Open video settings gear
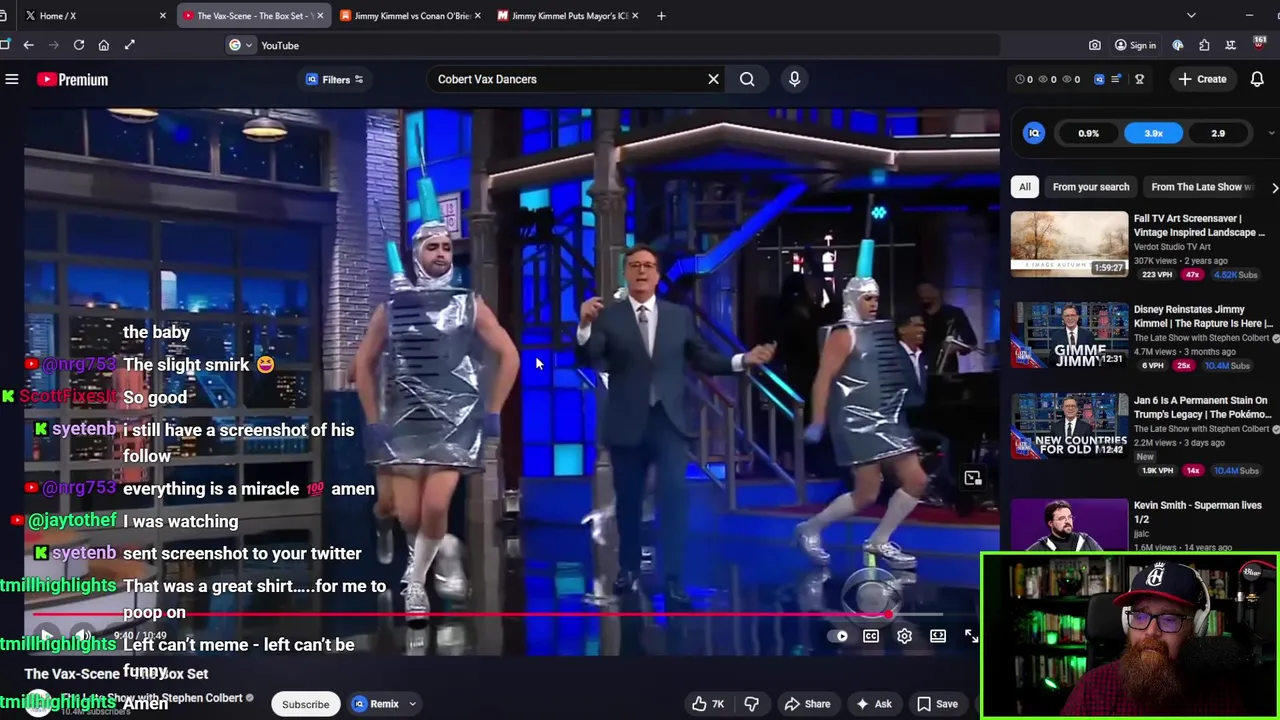Viewport: 1280px width, 720px height. click(904, 636)
